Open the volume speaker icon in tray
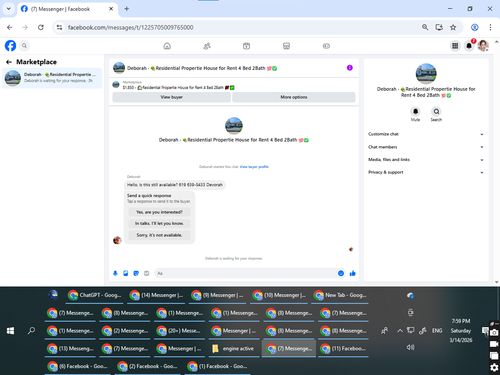 pos(410,347)
